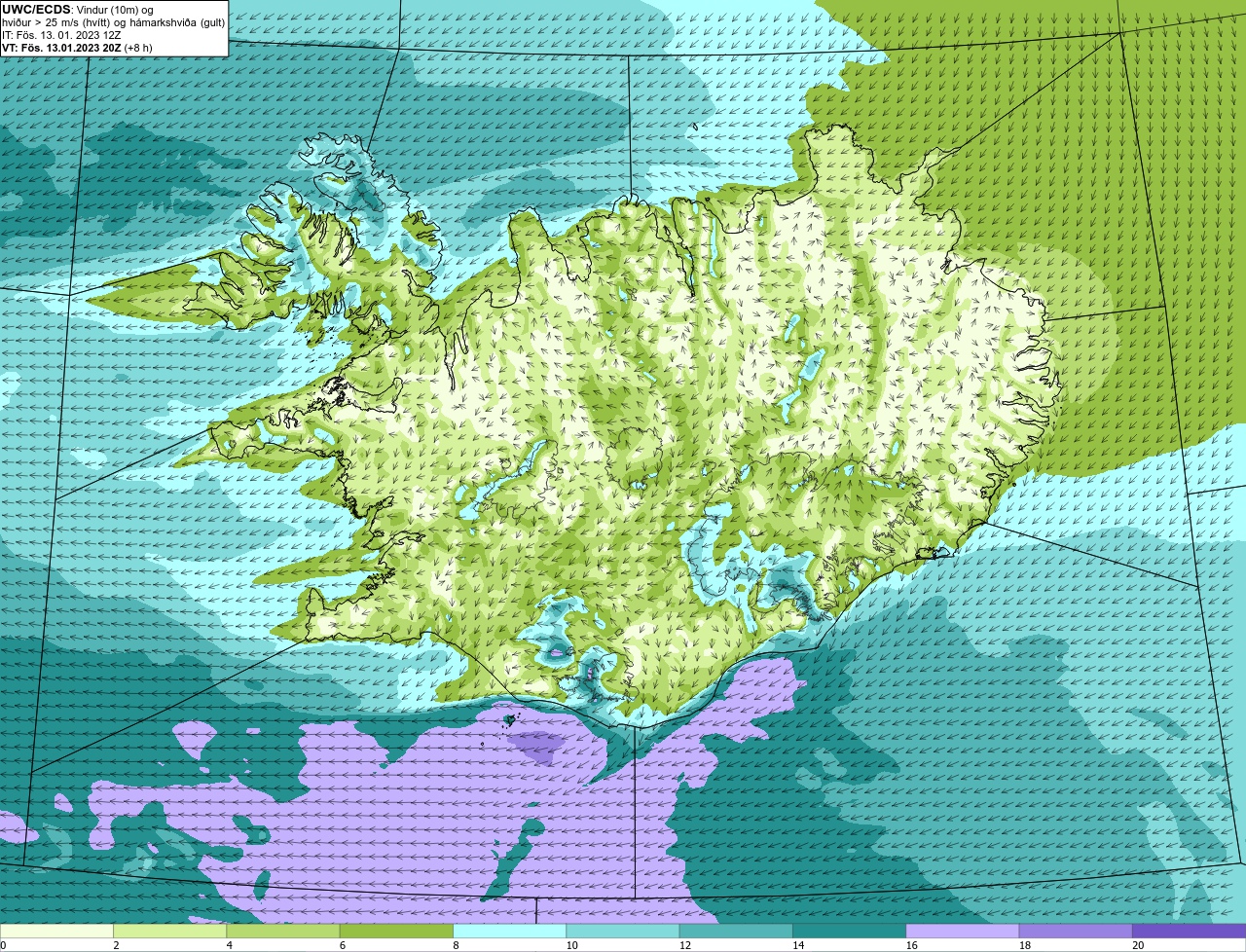Click the legend scale label "6"
The height and width of the screenshot is (952, 1246).
pos(343,945)
